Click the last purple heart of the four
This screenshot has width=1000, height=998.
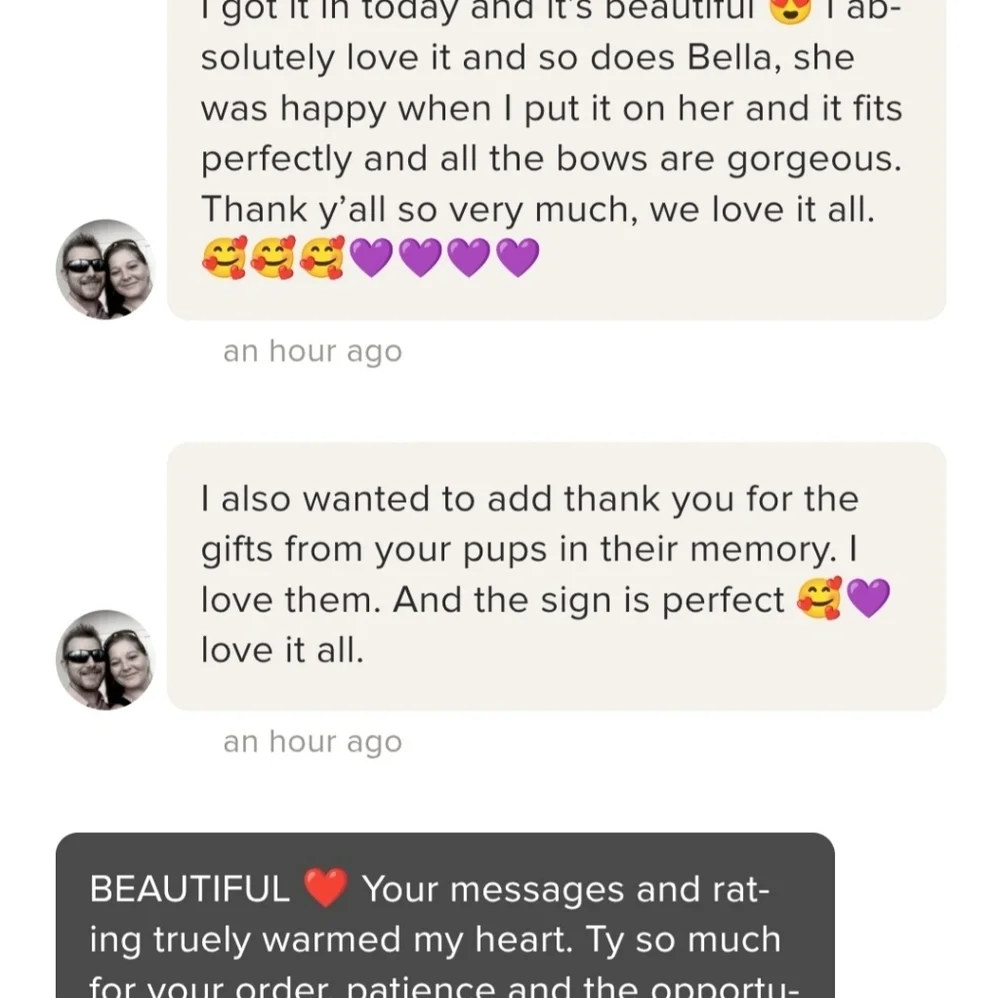coord(518,258)
